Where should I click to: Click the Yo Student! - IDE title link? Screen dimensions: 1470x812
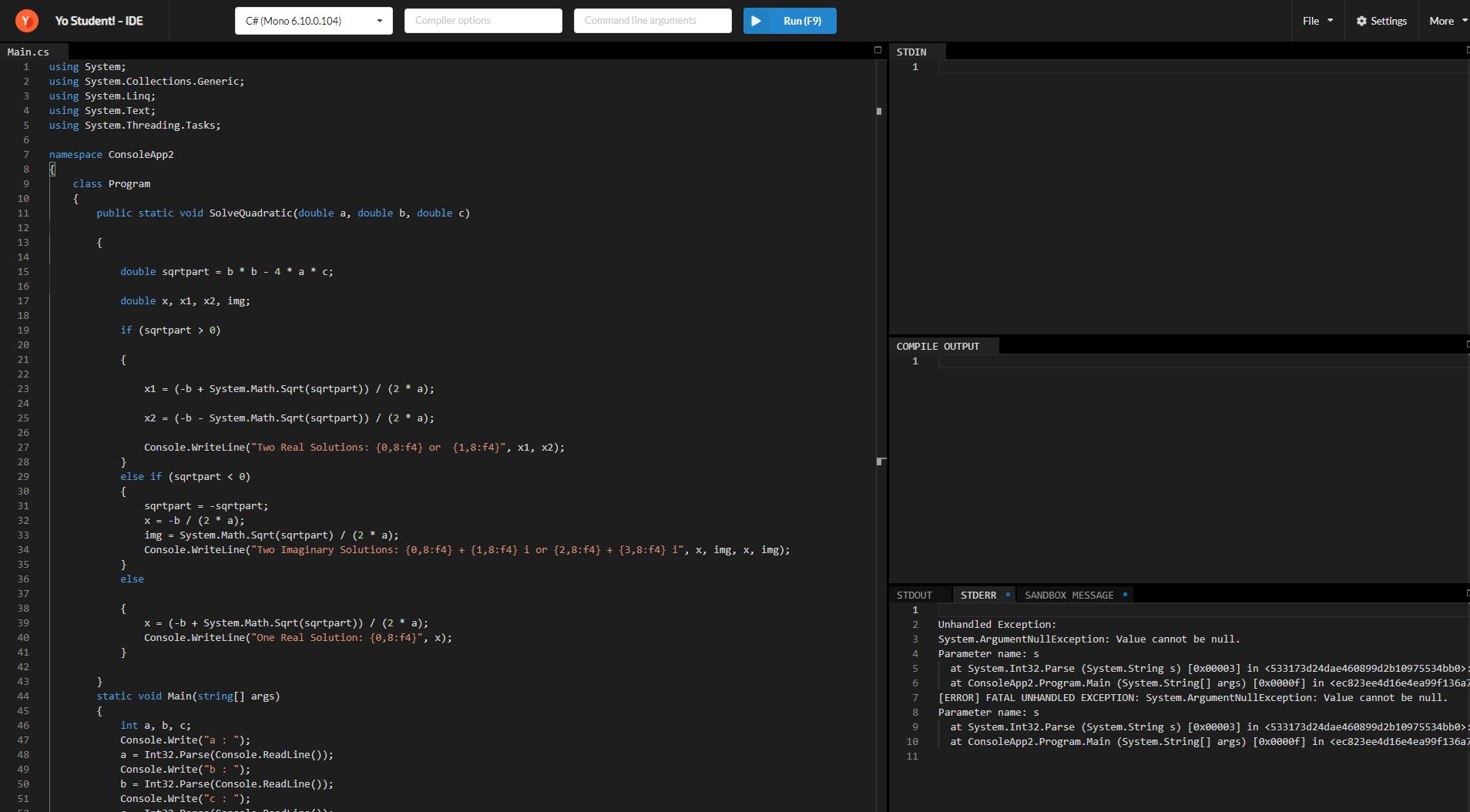(99, 21)
